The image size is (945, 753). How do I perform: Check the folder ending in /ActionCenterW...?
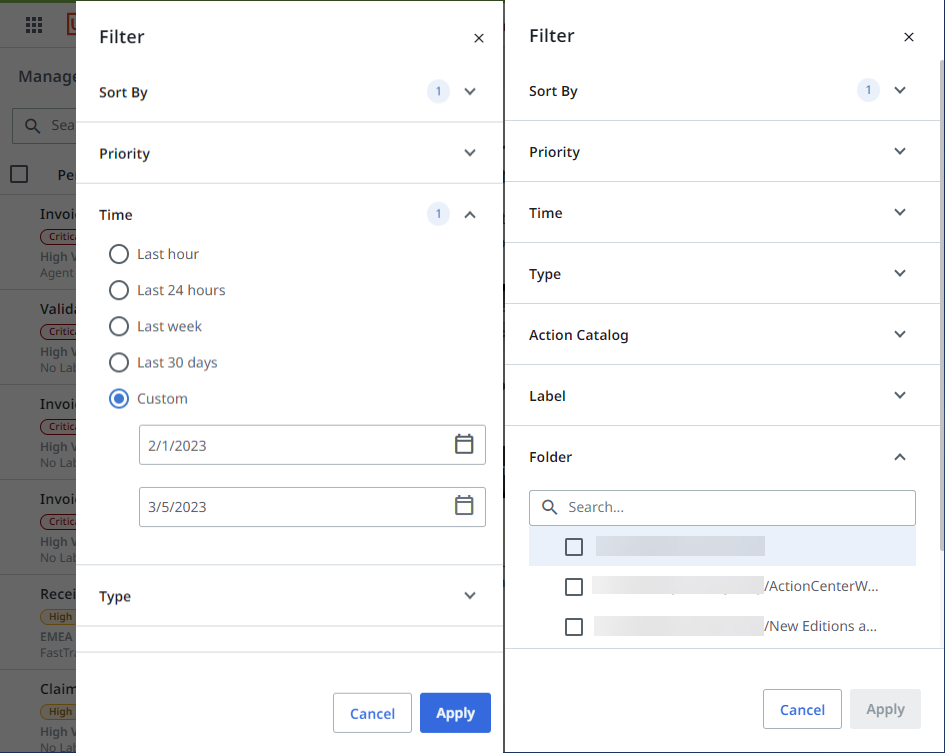574,587
